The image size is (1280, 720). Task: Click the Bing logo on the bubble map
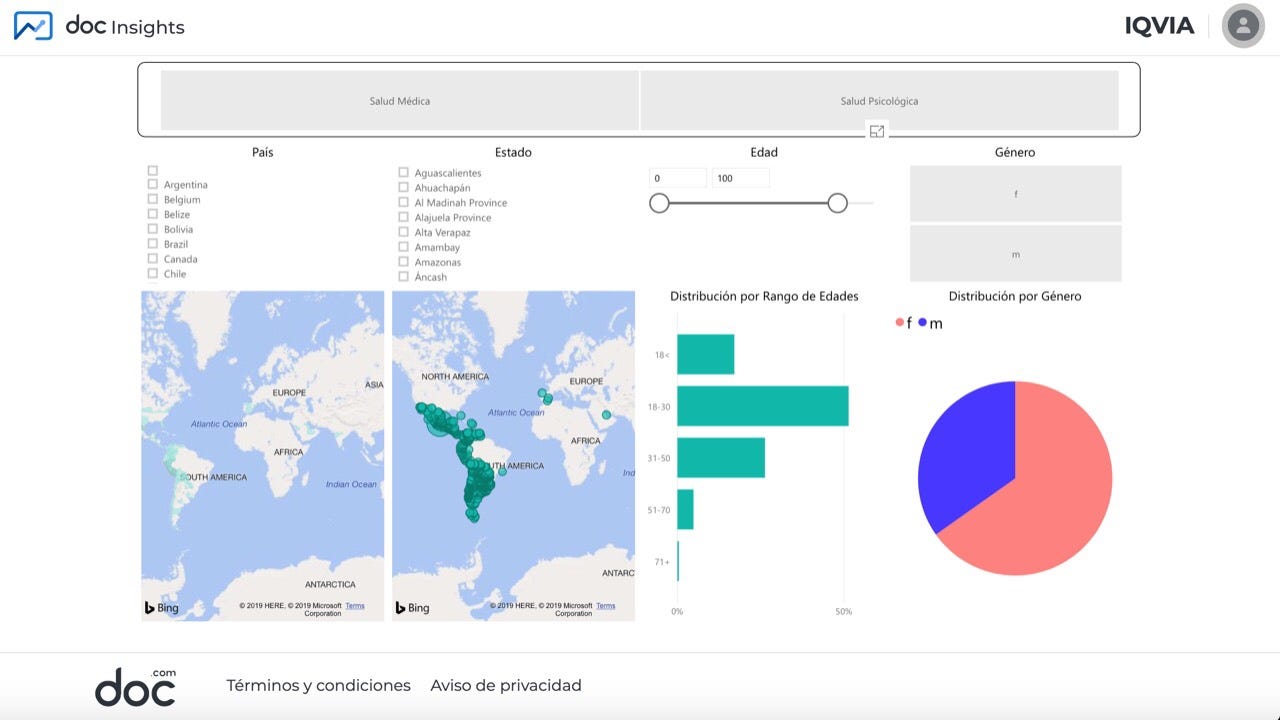[413, 608]
